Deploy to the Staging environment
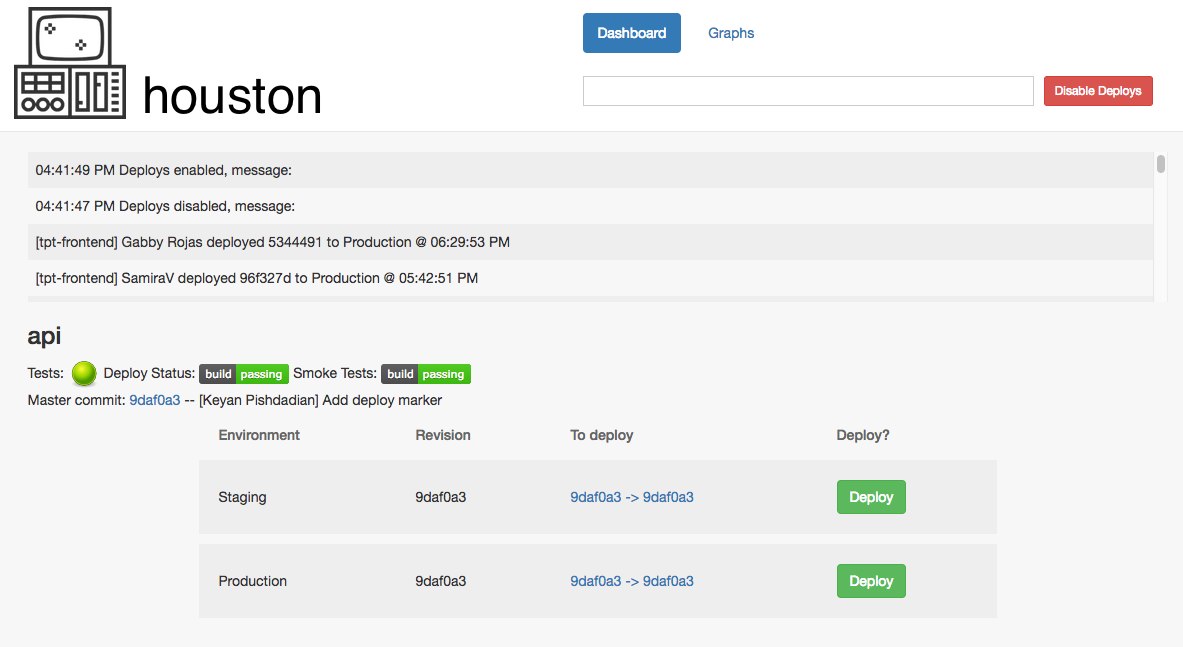This screenshot has width=1183, height=647. pyautogui.click(x=870, y=497)
